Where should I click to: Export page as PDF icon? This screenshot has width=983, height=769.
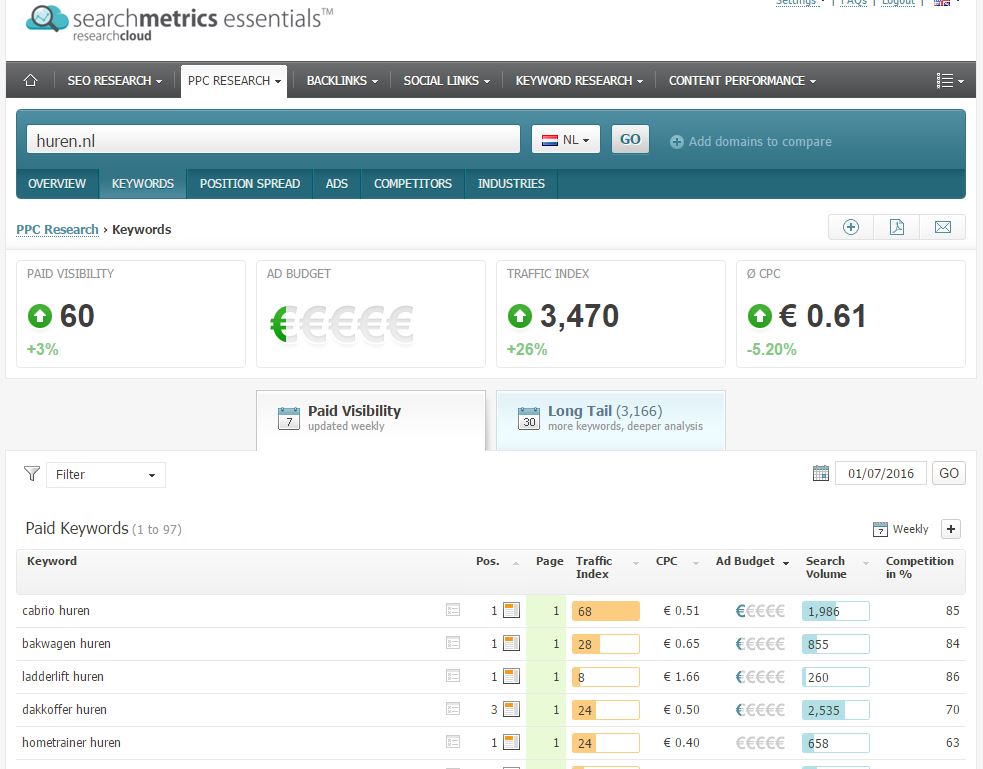(896, 227)
